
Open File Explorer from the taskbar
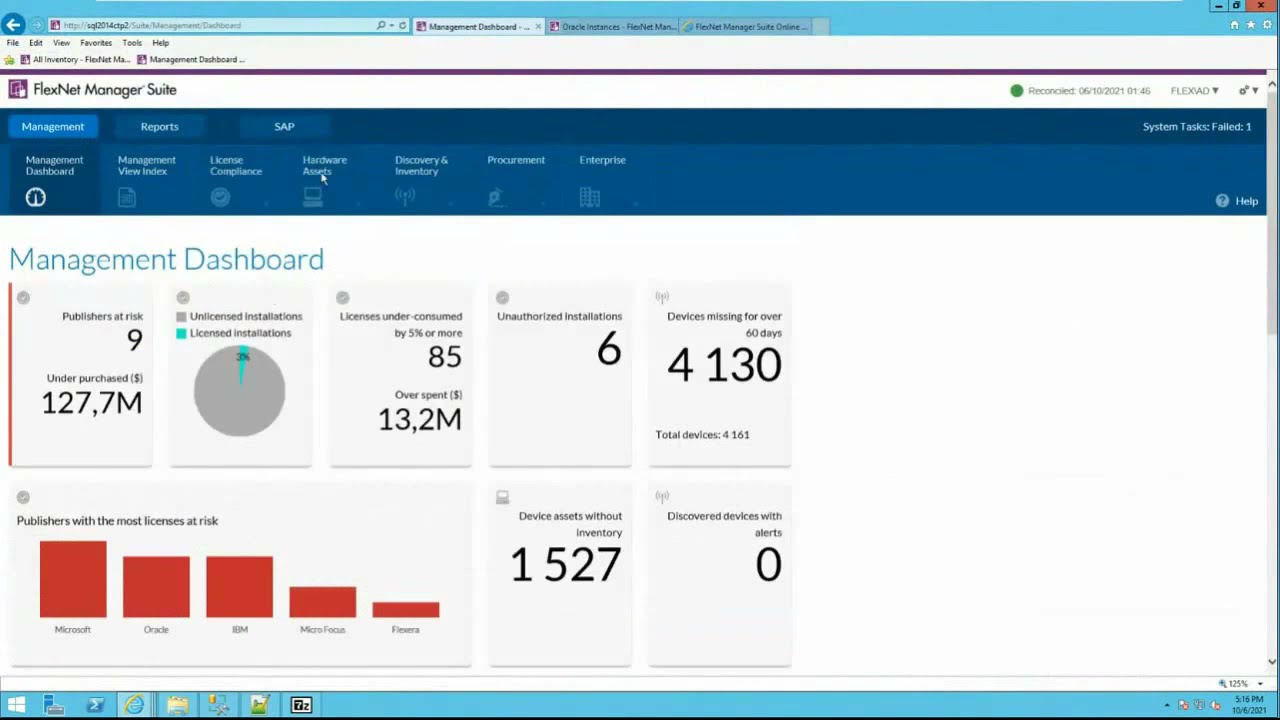pyautogui.click(x=177, y=705)
